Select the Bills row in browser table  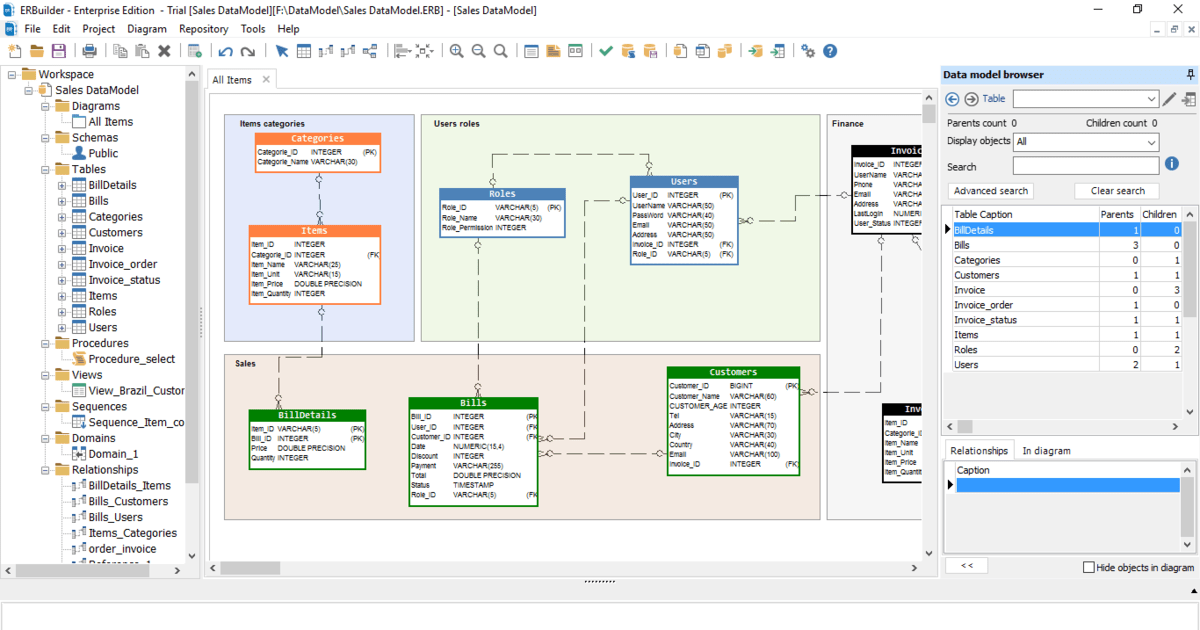click(1064, 245)
